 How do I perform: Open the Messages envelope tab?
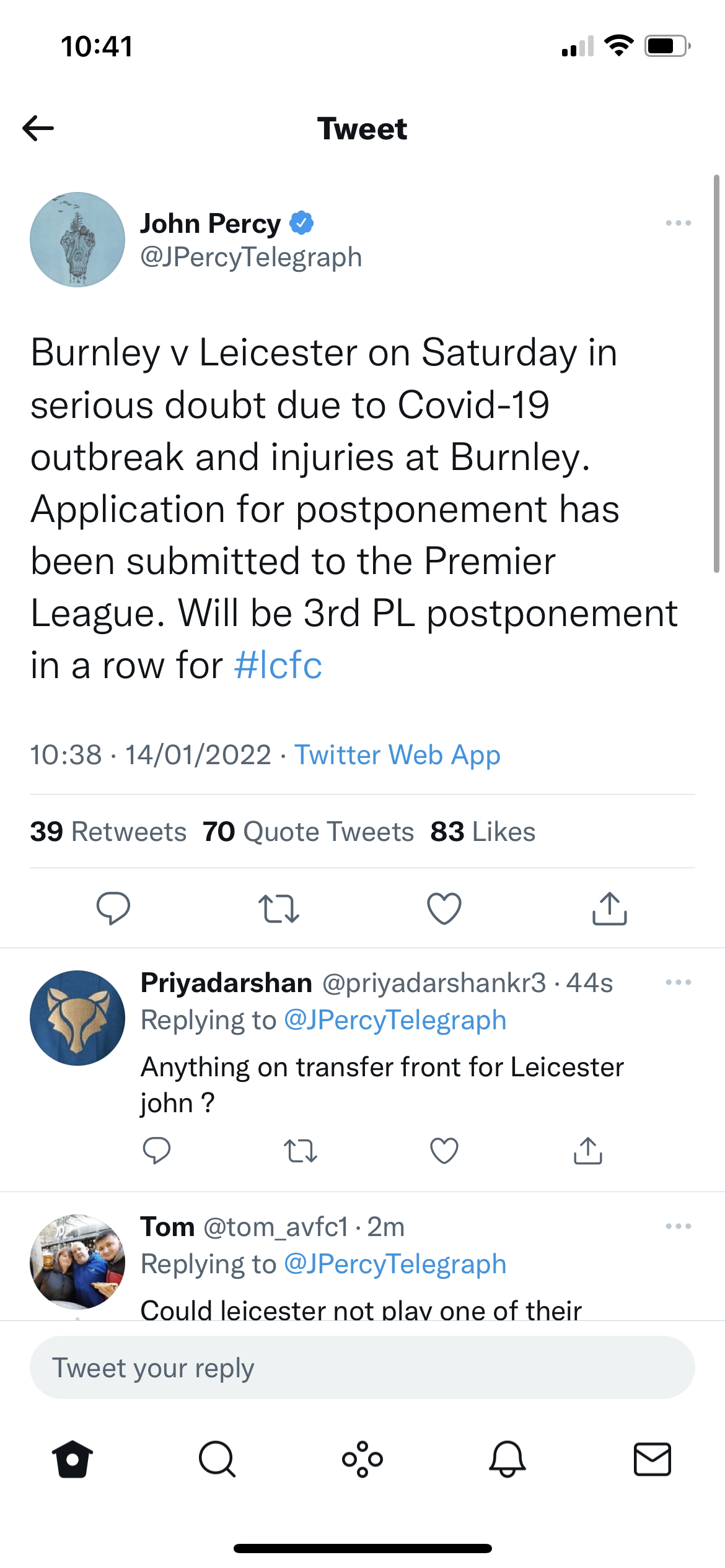point(652,1459)
